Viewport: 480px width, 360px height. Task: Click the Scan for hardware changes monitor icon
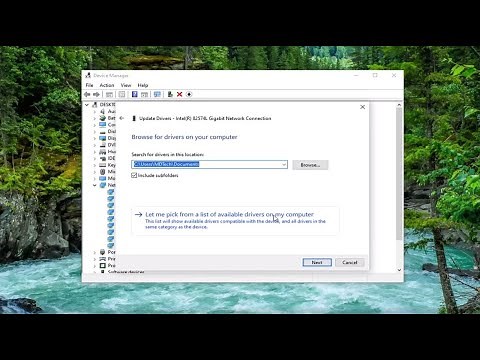click(157, 94)
